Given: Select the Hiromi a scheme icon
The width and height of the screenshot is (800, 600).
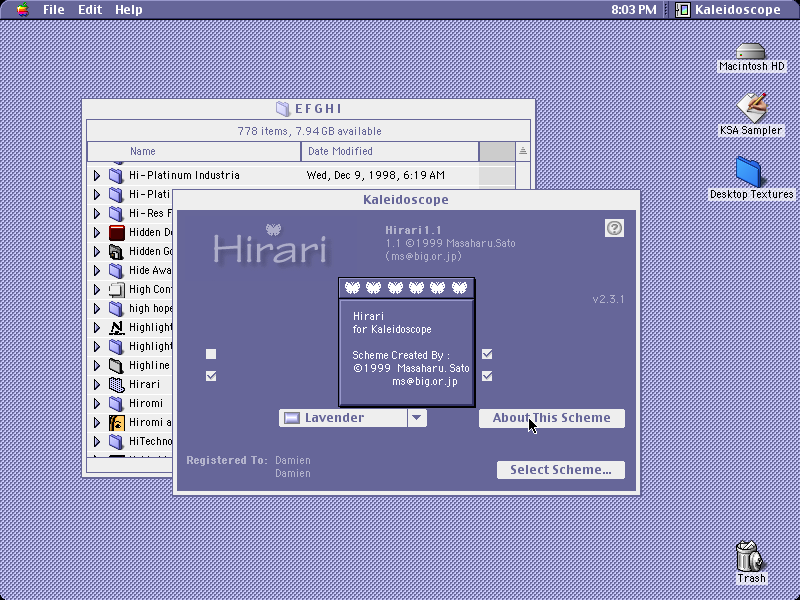Looking at the screenshot, I should pyautogui.click(x=116, y=422).
